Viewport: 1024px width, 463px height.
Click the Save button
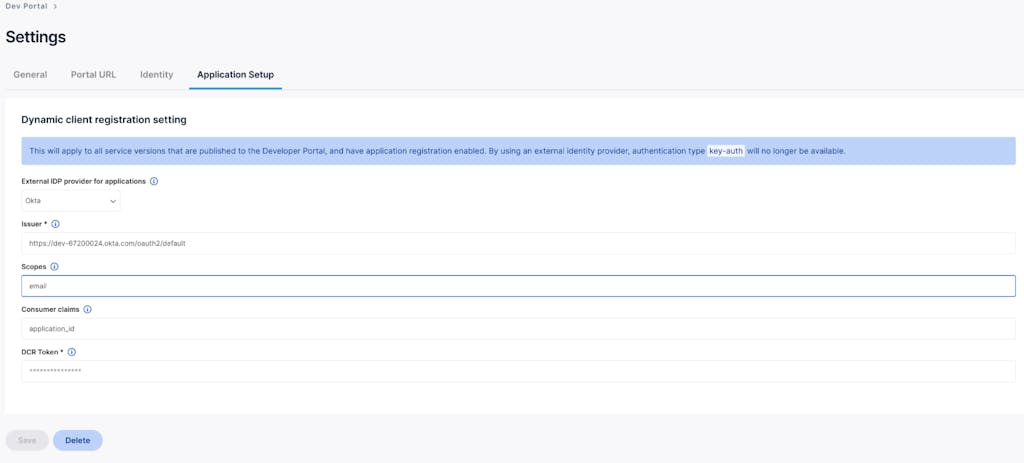tap(27, 440)
